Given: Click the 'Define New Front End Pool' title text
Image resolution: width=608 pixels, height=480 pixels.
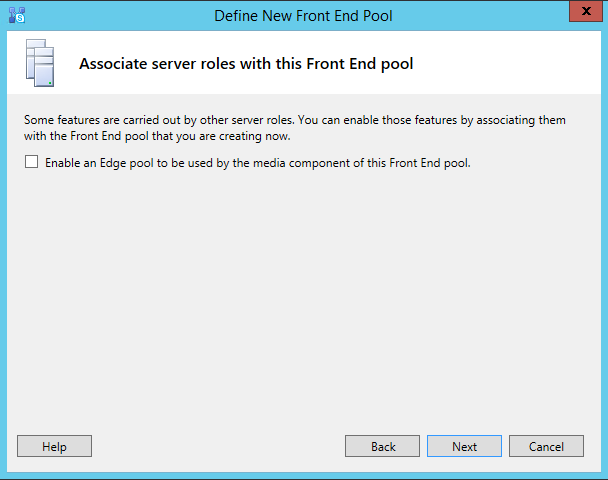Looking at the screenshot, I should point(303,16).
